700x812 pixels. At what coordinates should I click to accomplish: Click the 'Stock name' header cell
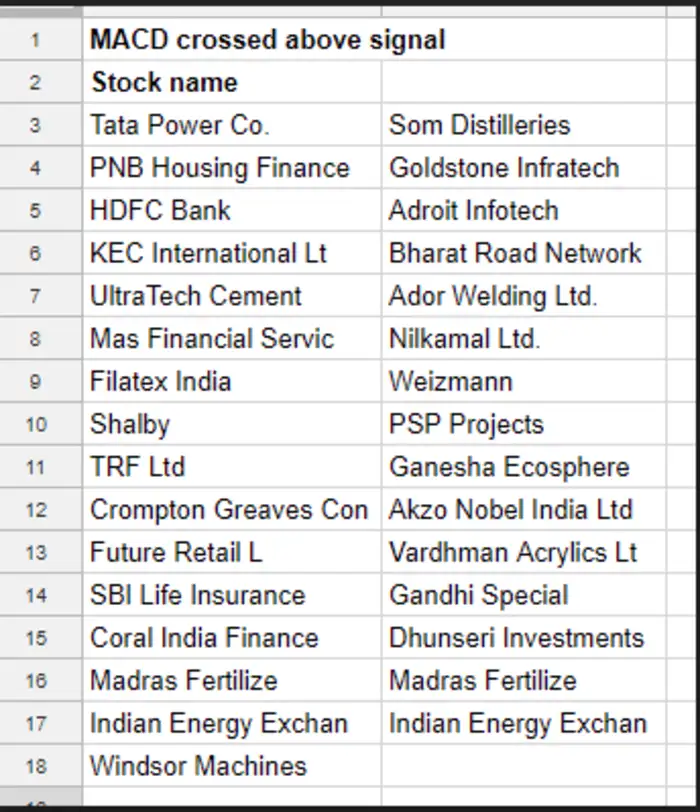[165, 82]
